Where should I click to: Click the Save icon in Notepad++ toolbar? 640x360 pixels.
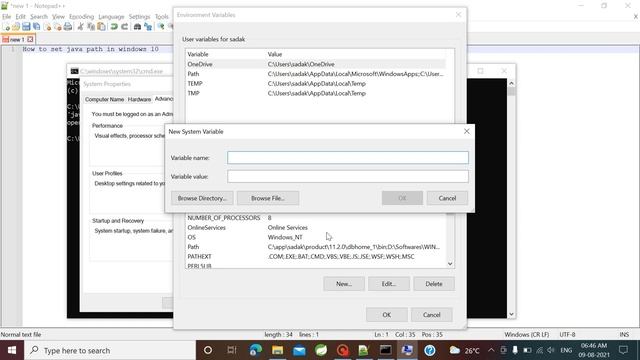coord(26,27)
